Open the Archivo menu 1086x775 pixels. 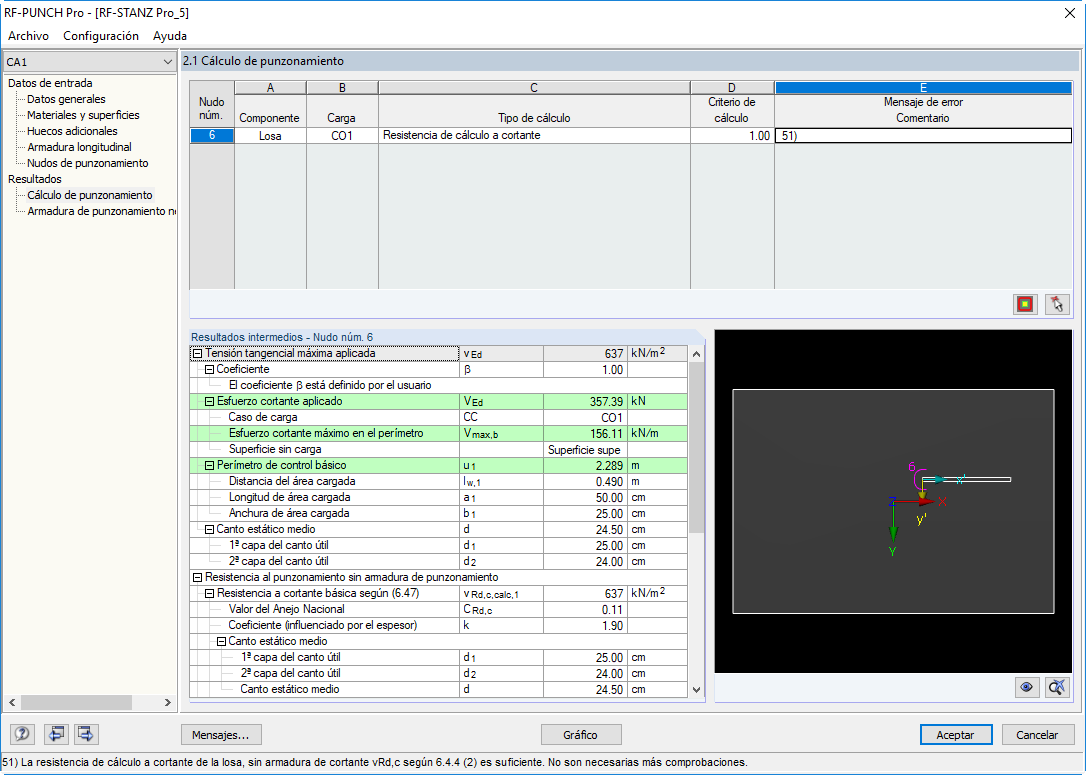tap(28, 36)
